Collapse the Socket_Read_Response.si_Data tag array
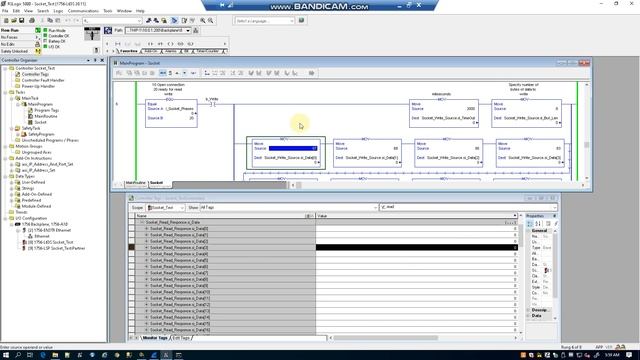 click(x=142, y=222)
